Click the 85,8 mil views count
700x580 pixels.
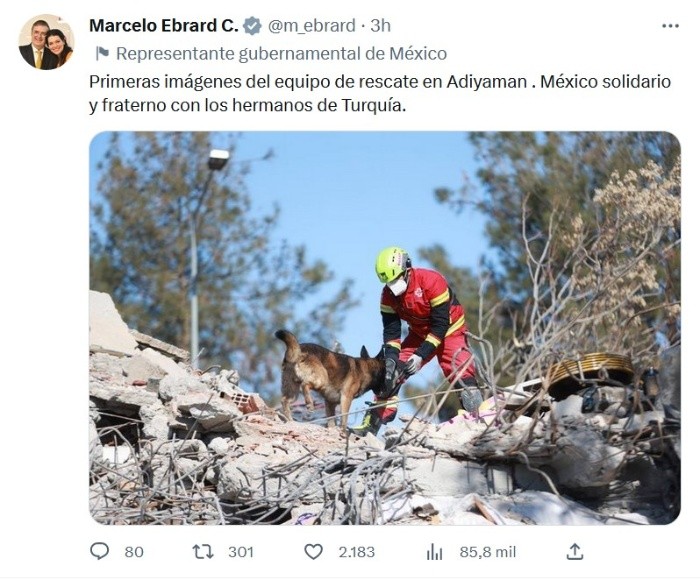(x=488, y=552)
